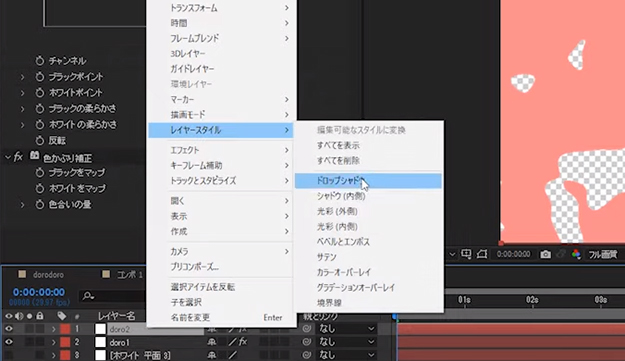Hide the doro2 layer with eye icon

pos(8,329)
